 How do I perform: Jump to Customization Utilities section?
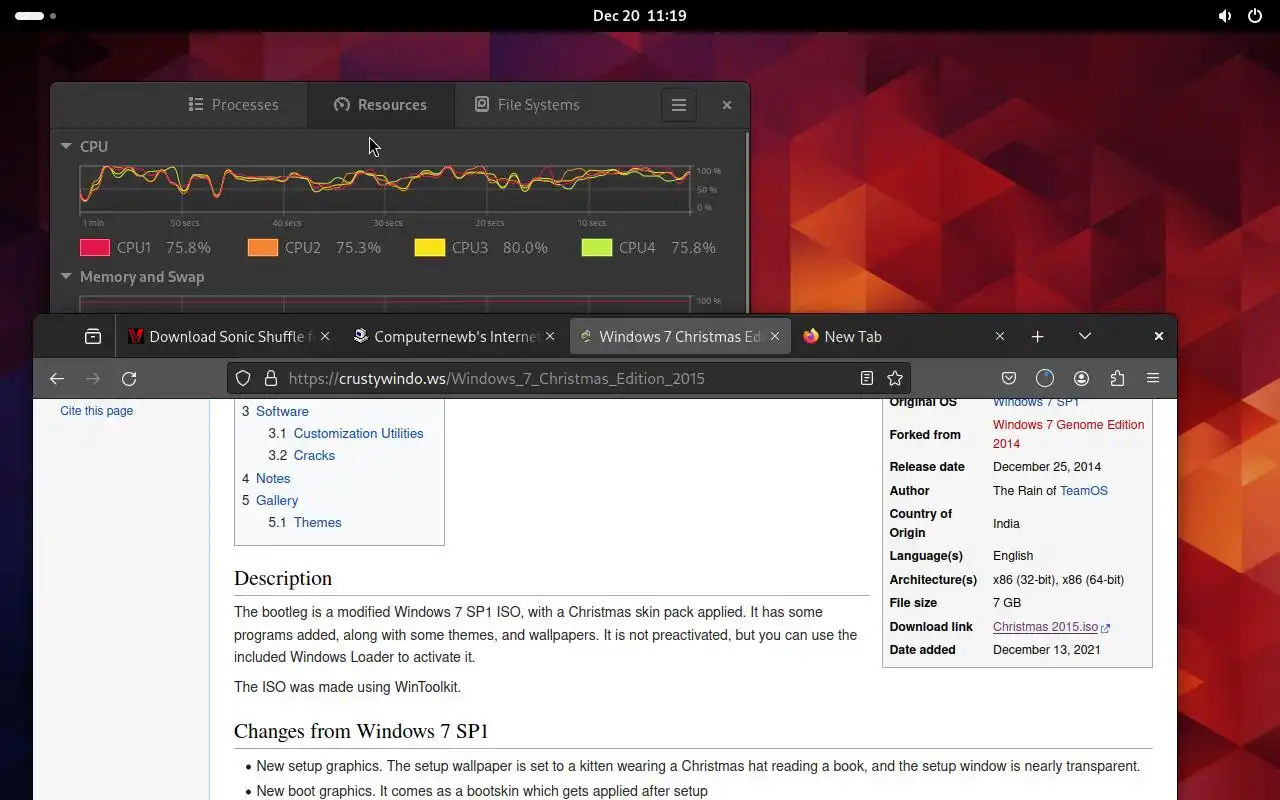point(358,433)
